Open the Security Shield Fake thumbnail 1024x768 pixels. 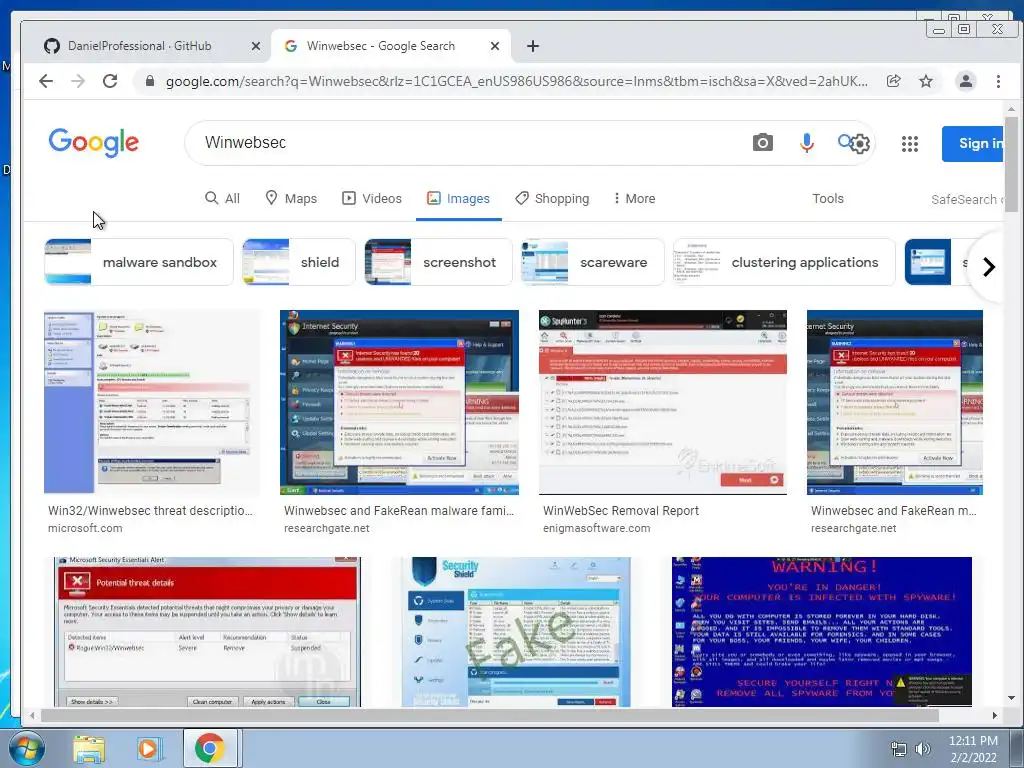516,632
